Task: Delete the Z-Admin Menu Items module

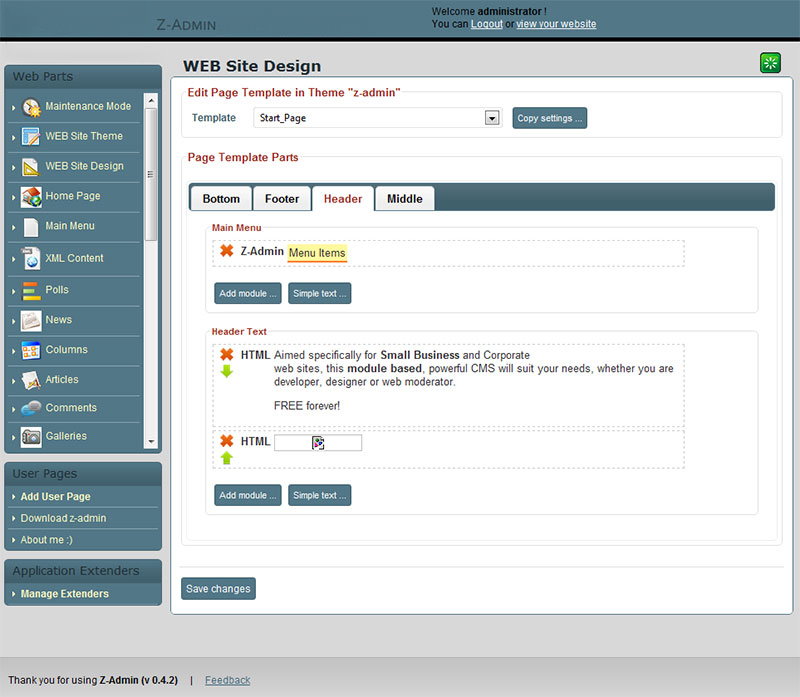Action: [x=227, y=251]
